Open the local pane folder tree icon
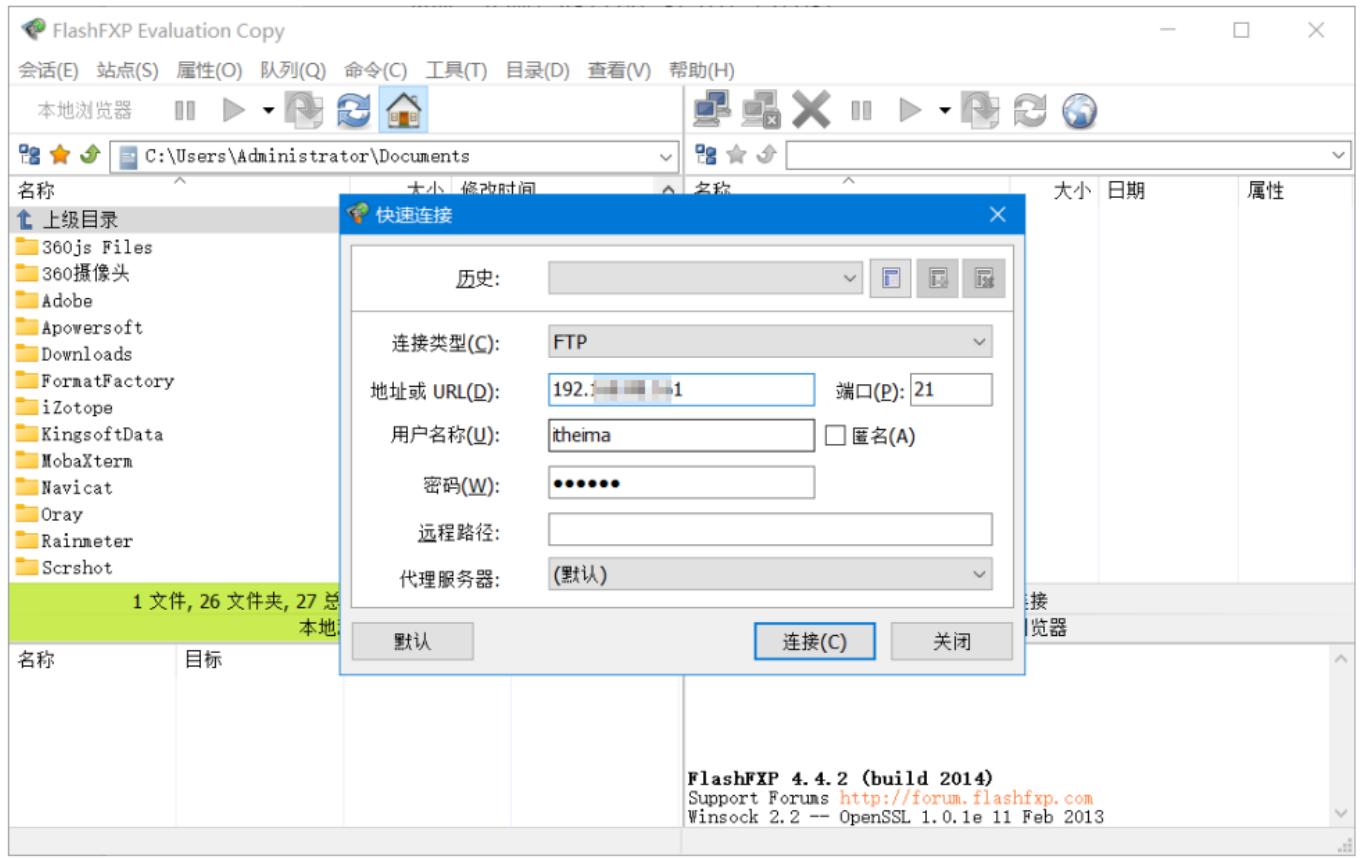 click(x=30, y=155)
